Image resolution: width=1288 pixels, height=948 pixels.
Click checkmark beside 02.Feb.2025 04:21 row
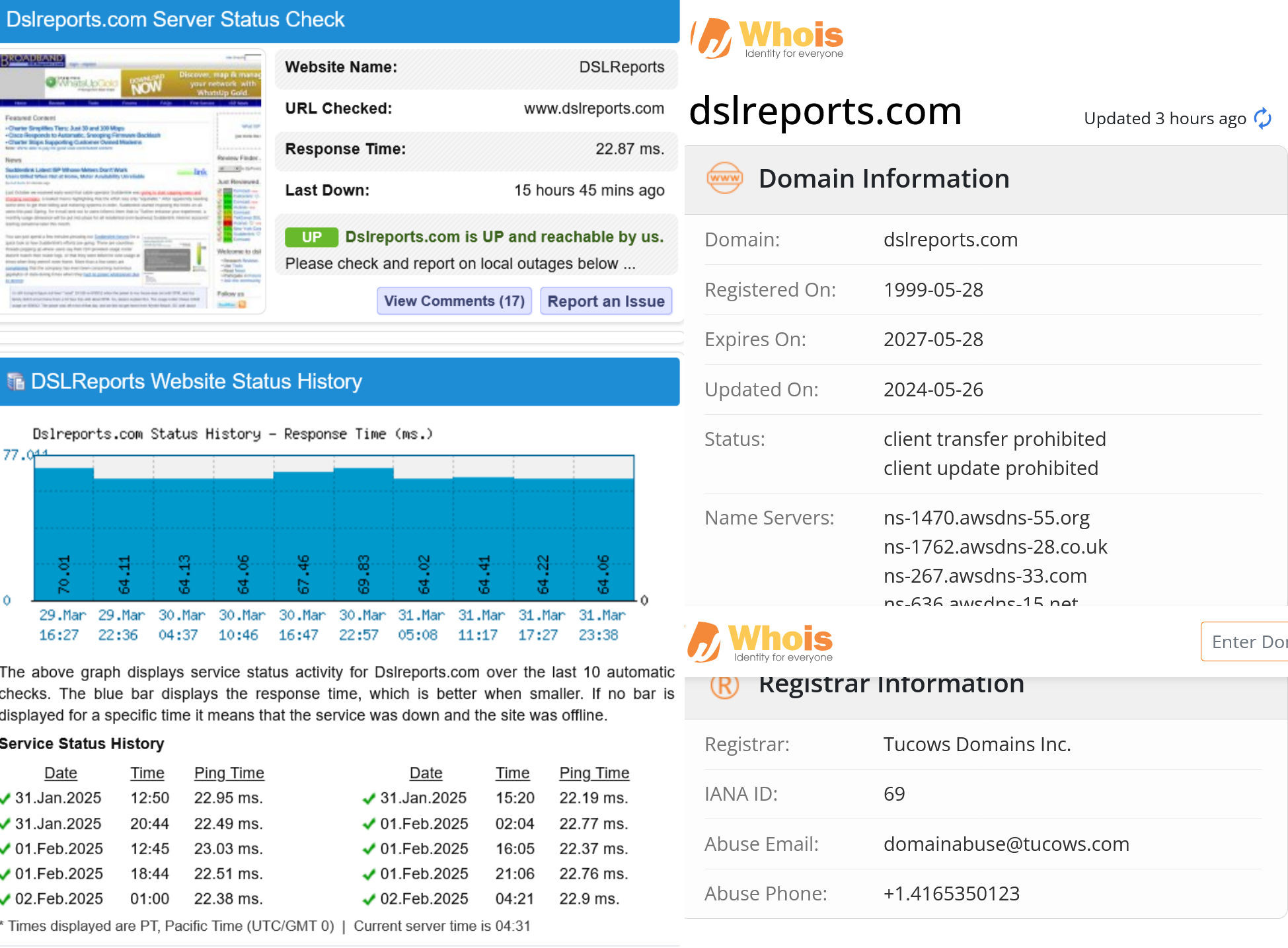click(369, 900)
